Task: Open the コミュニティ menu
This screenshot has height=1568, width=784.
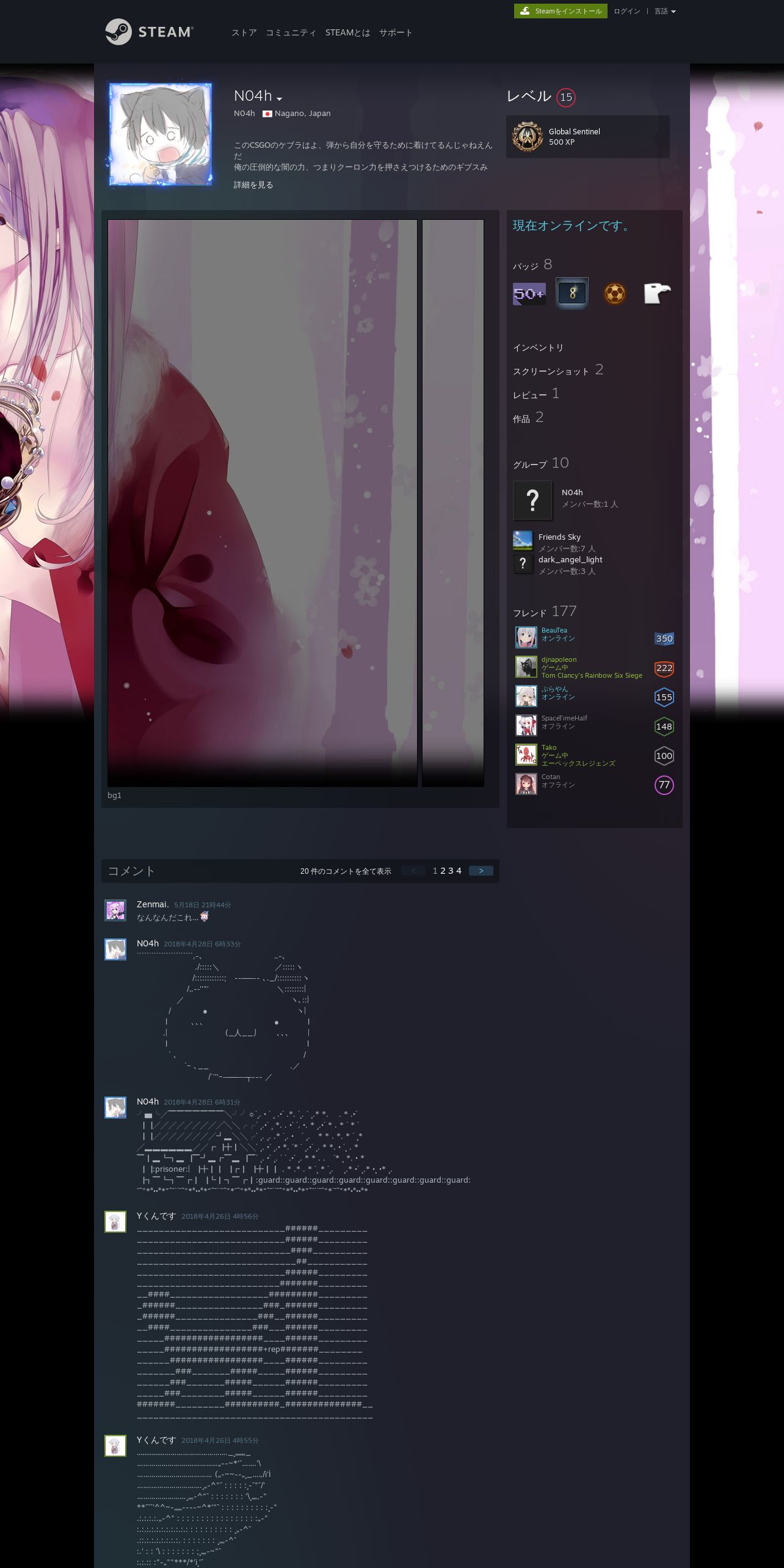Action: (291, 32)
